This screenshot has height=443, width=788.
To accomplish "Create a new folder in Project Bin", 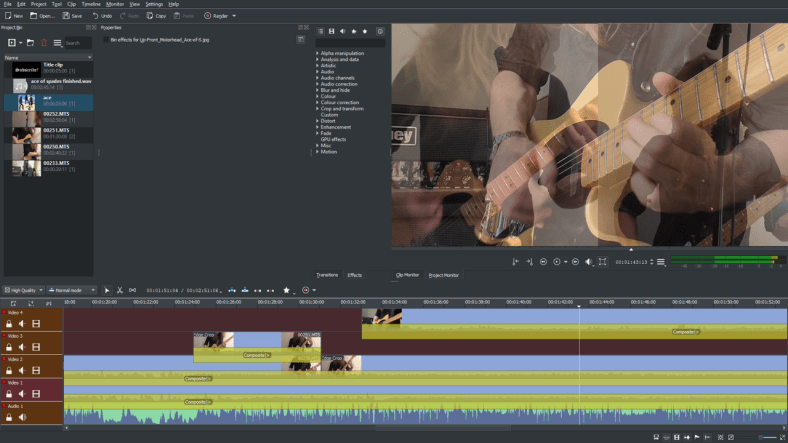I will (30, 43).
